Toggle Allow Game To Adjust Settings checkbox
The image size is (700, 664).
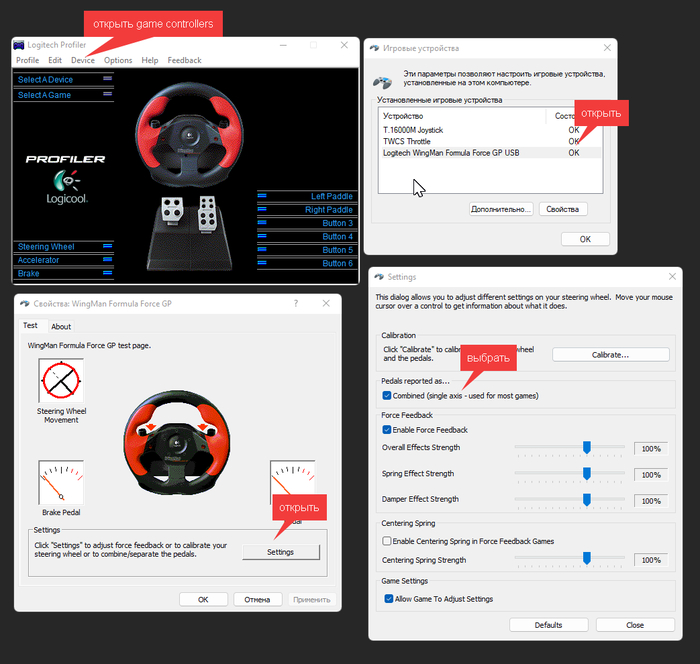coord(388,599)
